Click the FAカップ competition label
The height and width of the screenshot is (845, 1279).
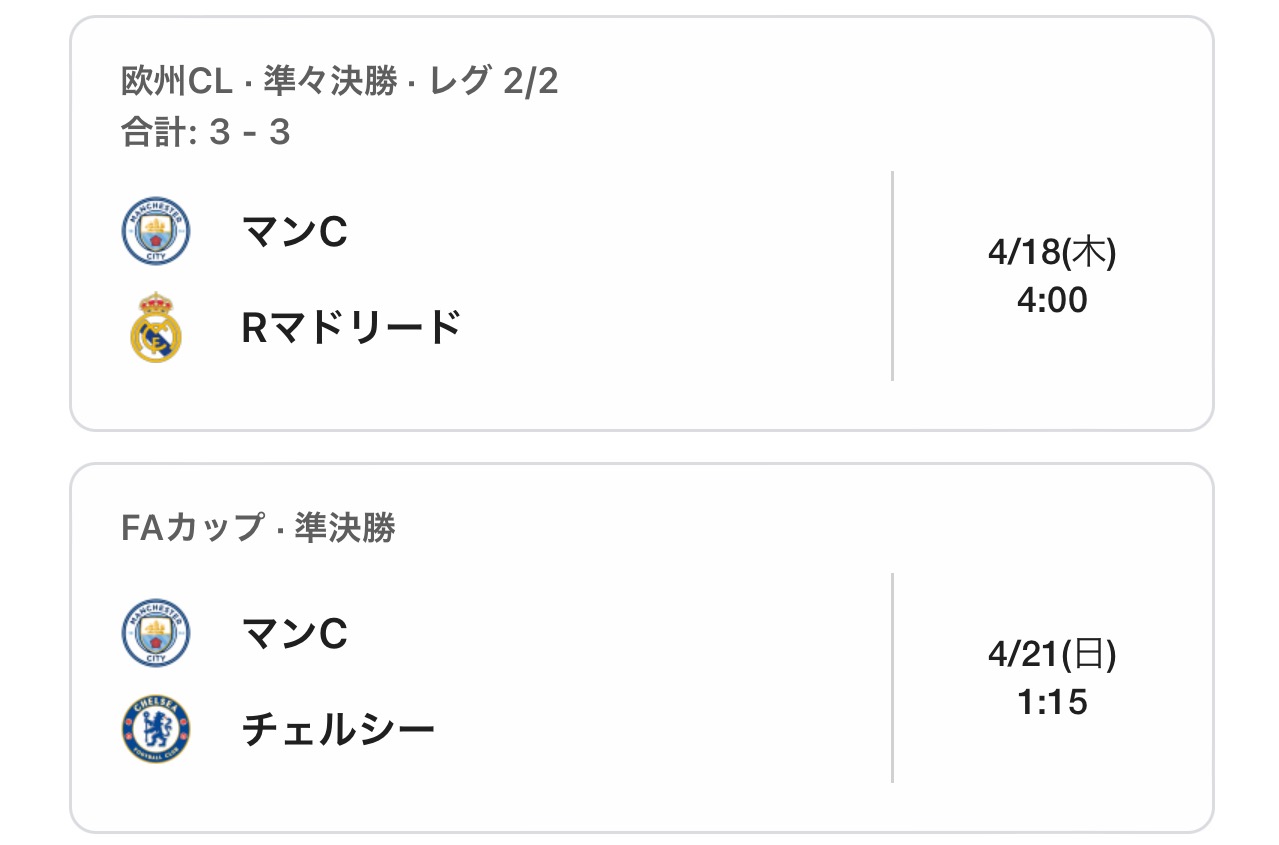tap(192, 527)
